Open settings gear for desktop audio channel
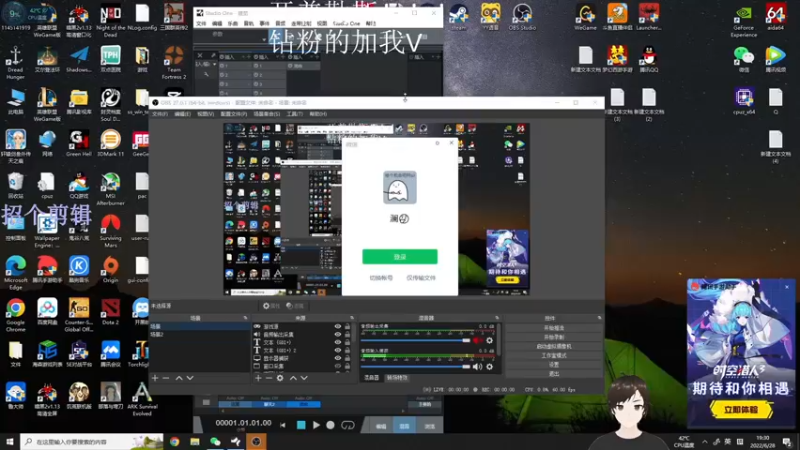The image size is (800, 450). tap(490, 340)
